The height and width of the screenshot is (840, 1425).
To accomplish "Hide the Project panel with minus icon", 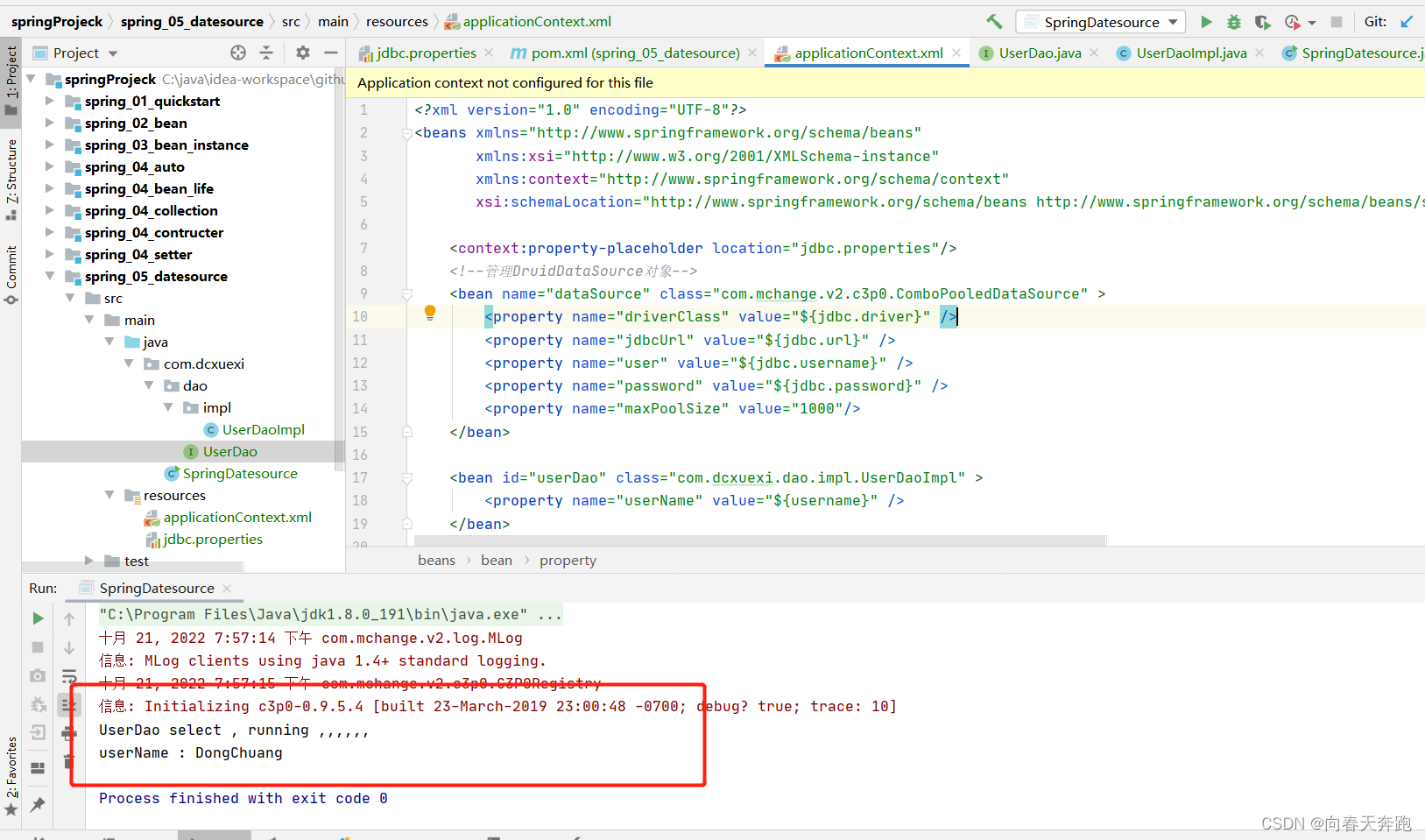I will [330, 53].
